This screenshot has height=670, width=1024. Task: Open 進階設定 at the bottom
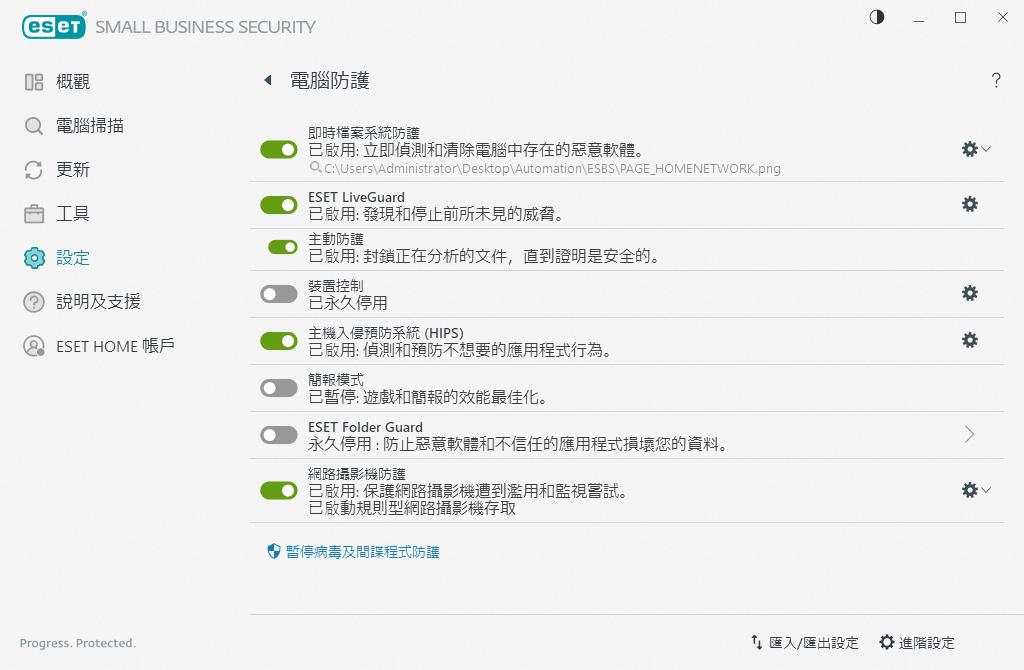coord(917,643)
